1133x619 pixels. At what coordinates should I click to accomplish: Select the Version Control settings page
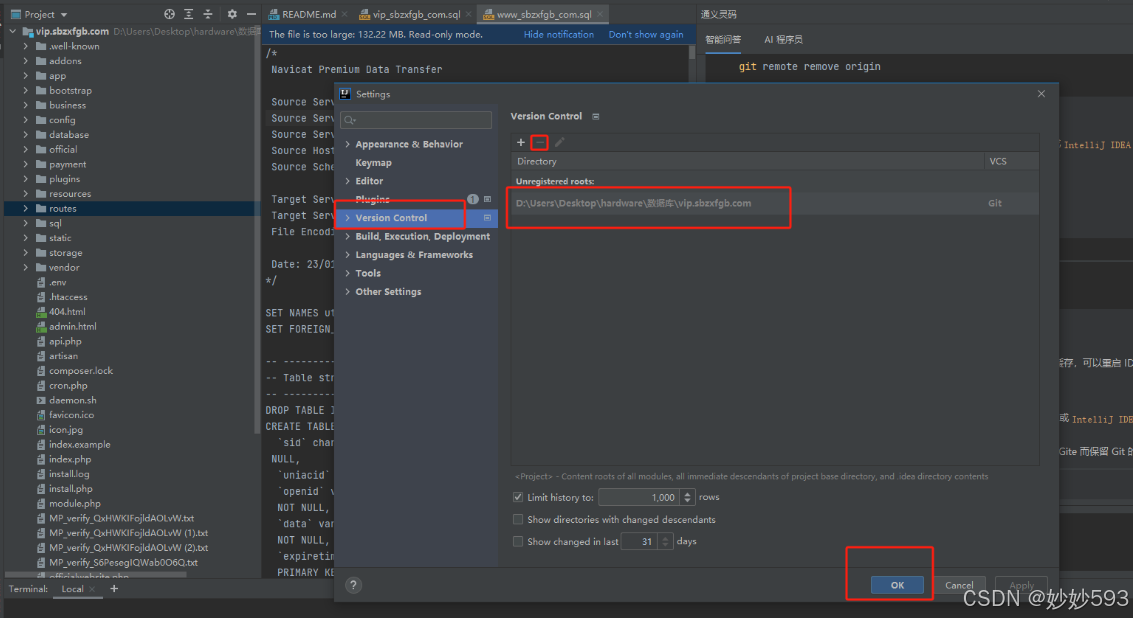(x=419, y=218)
